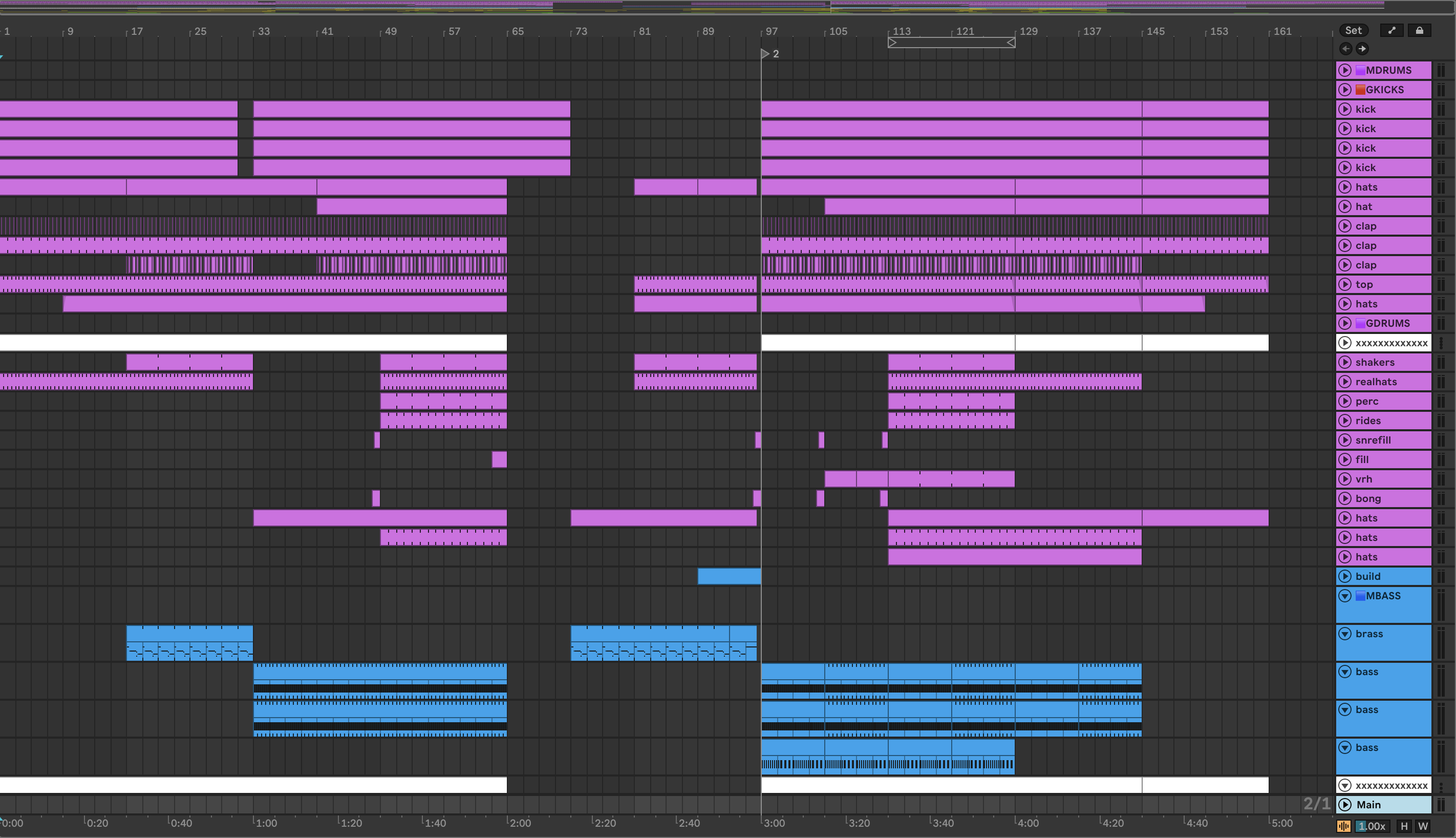
Task: Unfold the xxxxxxxxxxxxx track below GDRUMS
Action: click(x=1345, y=343)
